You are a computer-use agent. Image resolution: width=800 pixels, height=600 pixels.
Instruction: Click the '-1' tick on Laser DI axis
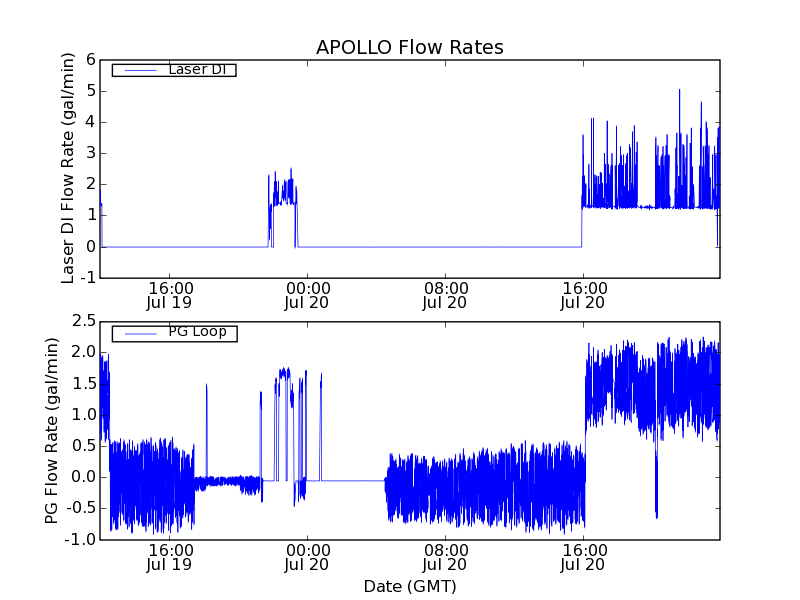pyautogui.click(x=88, y=278)
